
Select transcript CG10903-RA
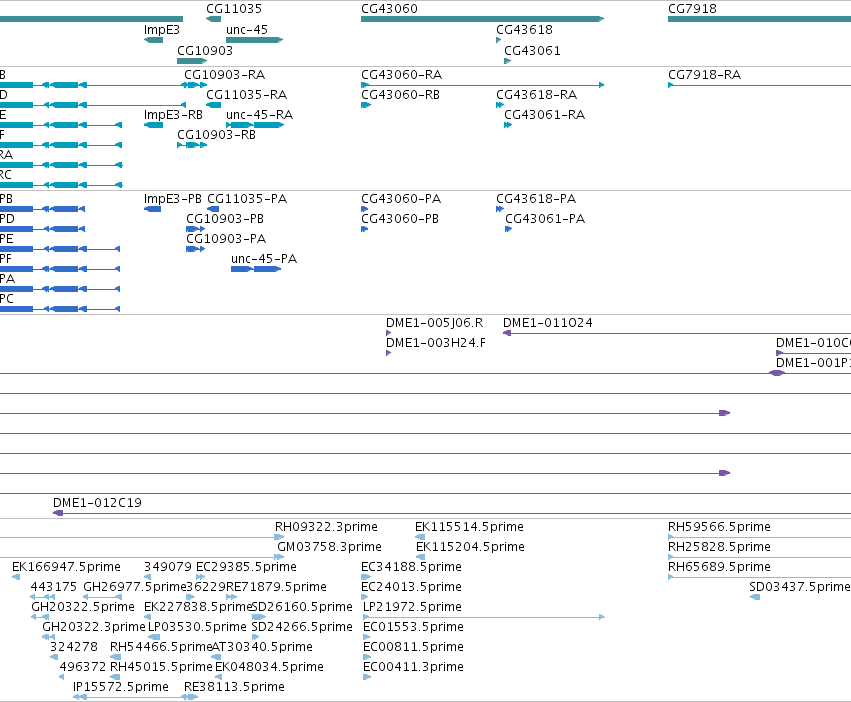pos(224,74)
